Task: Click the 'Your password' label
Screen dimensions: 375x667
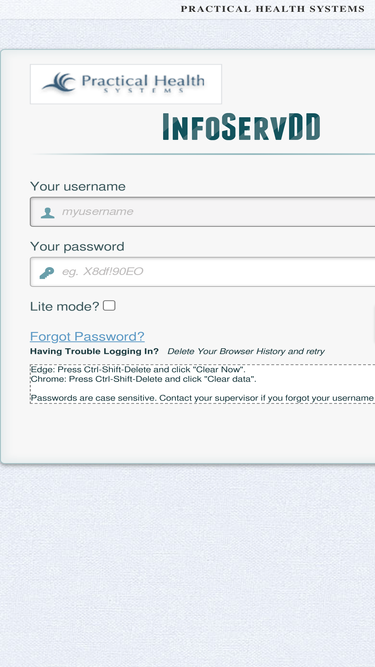Action: (x=77, y=246)
